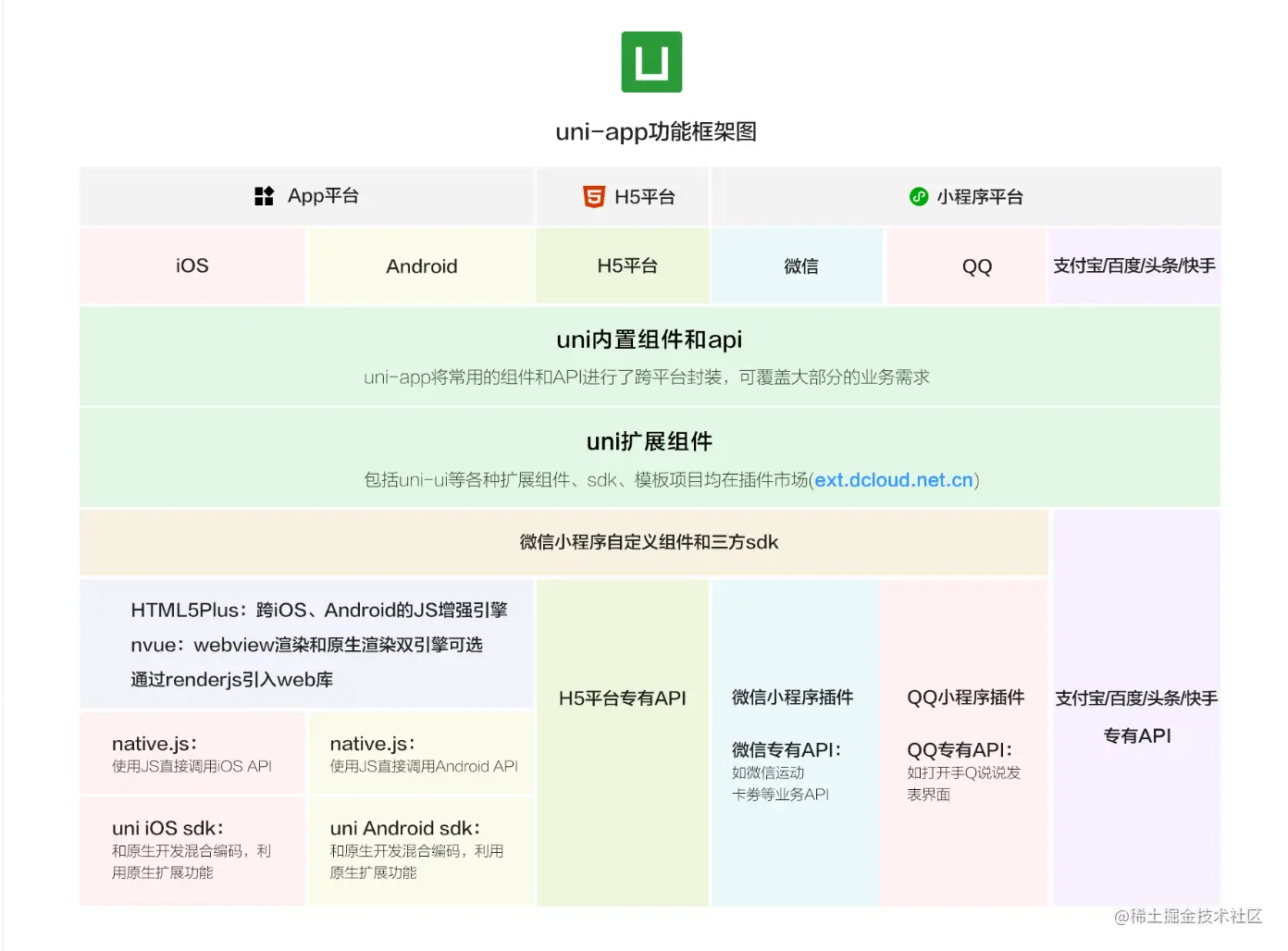This screenshot has height=951, width=1288.
Task: Click the QQ专有API label
Action: pos(960,750)
